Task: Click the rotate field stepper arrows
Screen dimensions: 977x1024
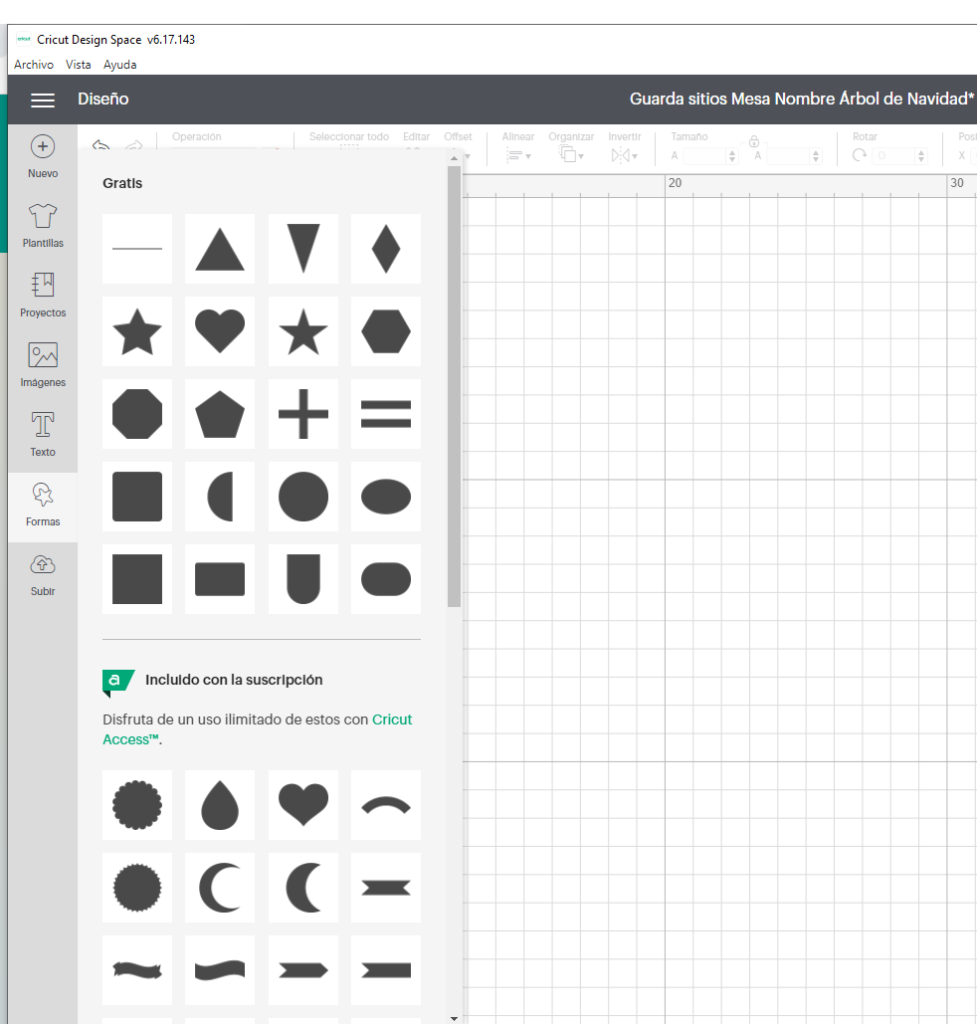Action: (921, 155)
